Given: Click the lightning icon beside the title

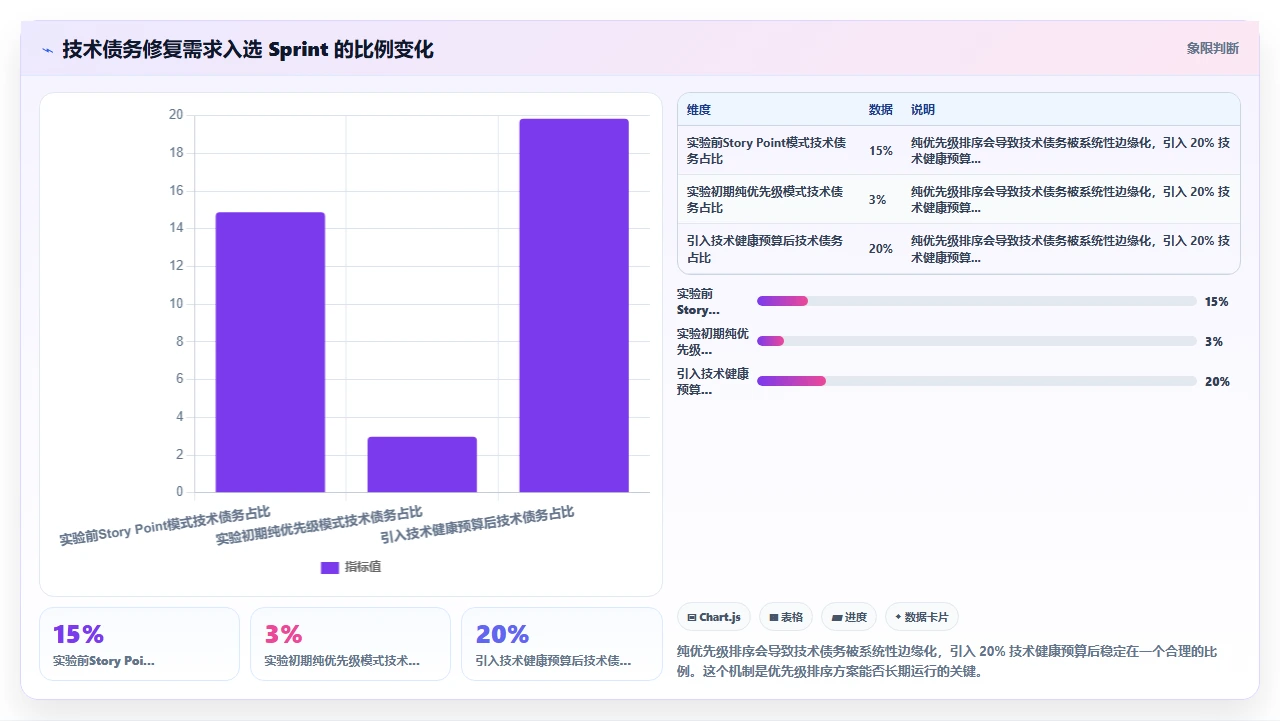Looking at the screenshot, I should coord(48,49).
